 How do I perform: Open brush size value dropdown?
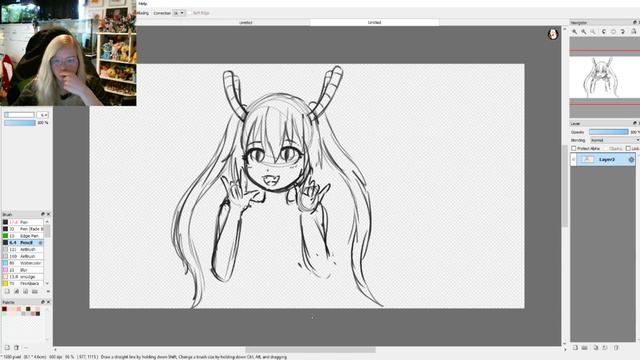[x=42, y=115]
